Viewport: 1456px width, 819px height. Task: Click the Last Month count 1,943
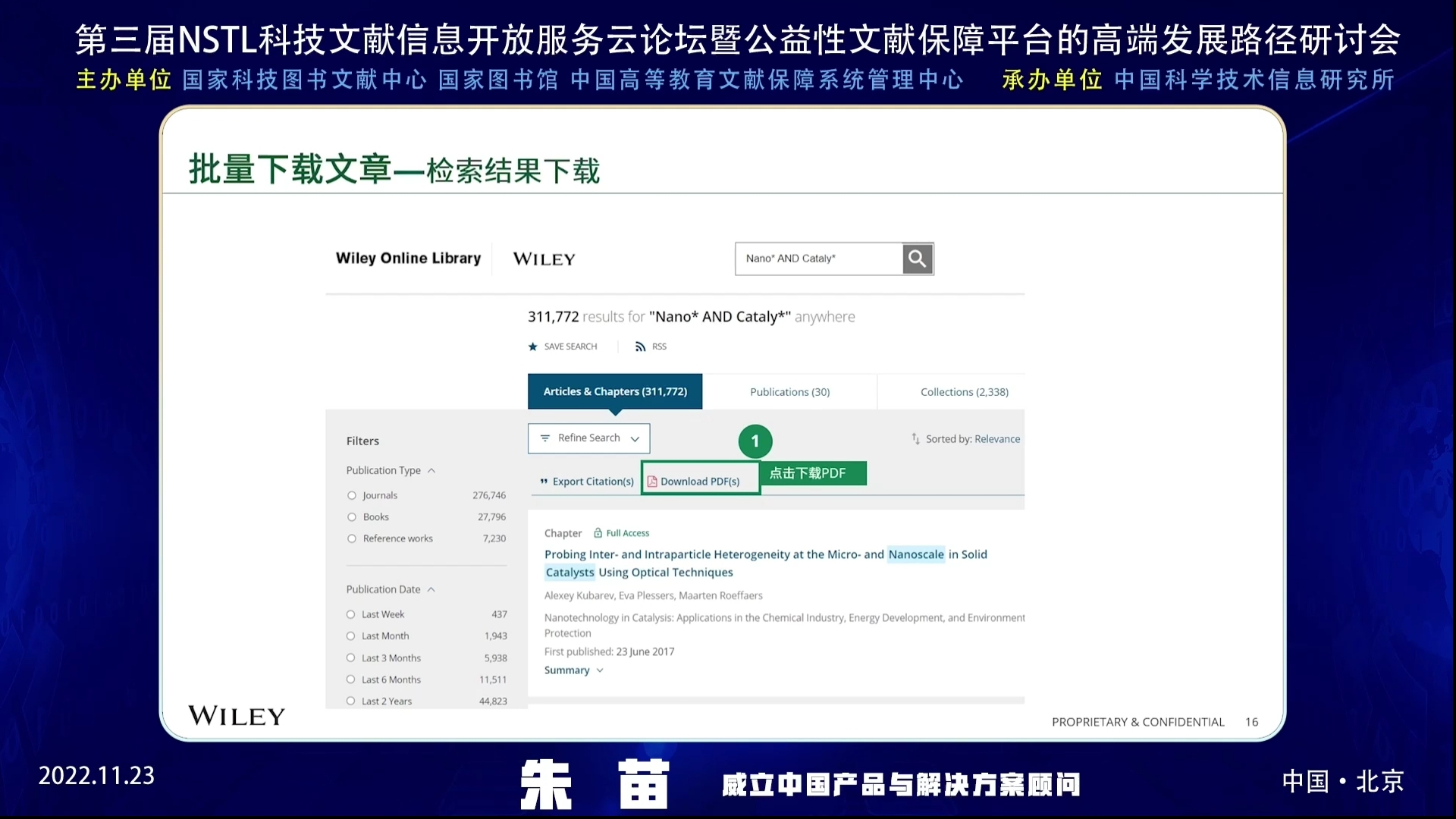(496, 636)
